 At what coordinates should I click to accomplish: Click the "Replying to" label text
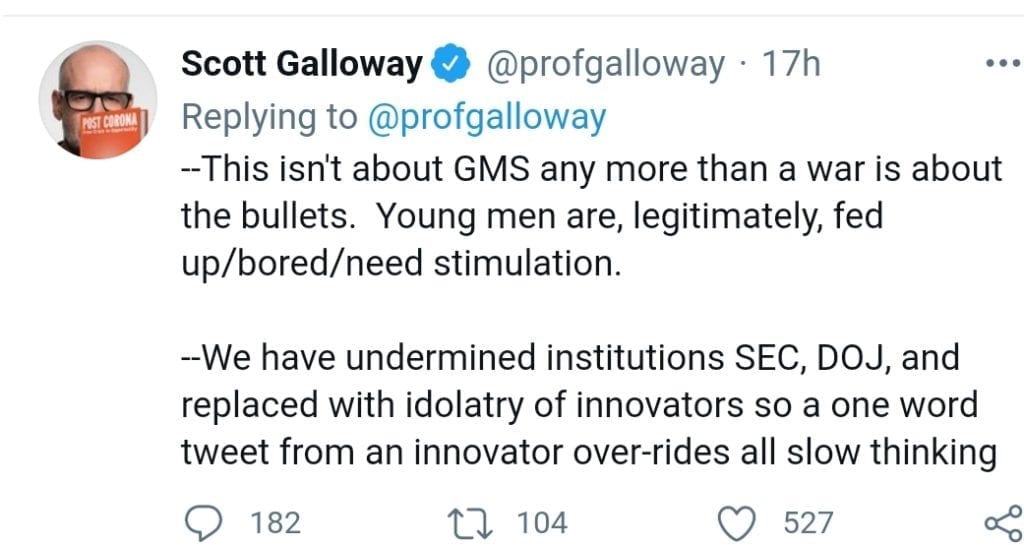(x=270, y=118)
